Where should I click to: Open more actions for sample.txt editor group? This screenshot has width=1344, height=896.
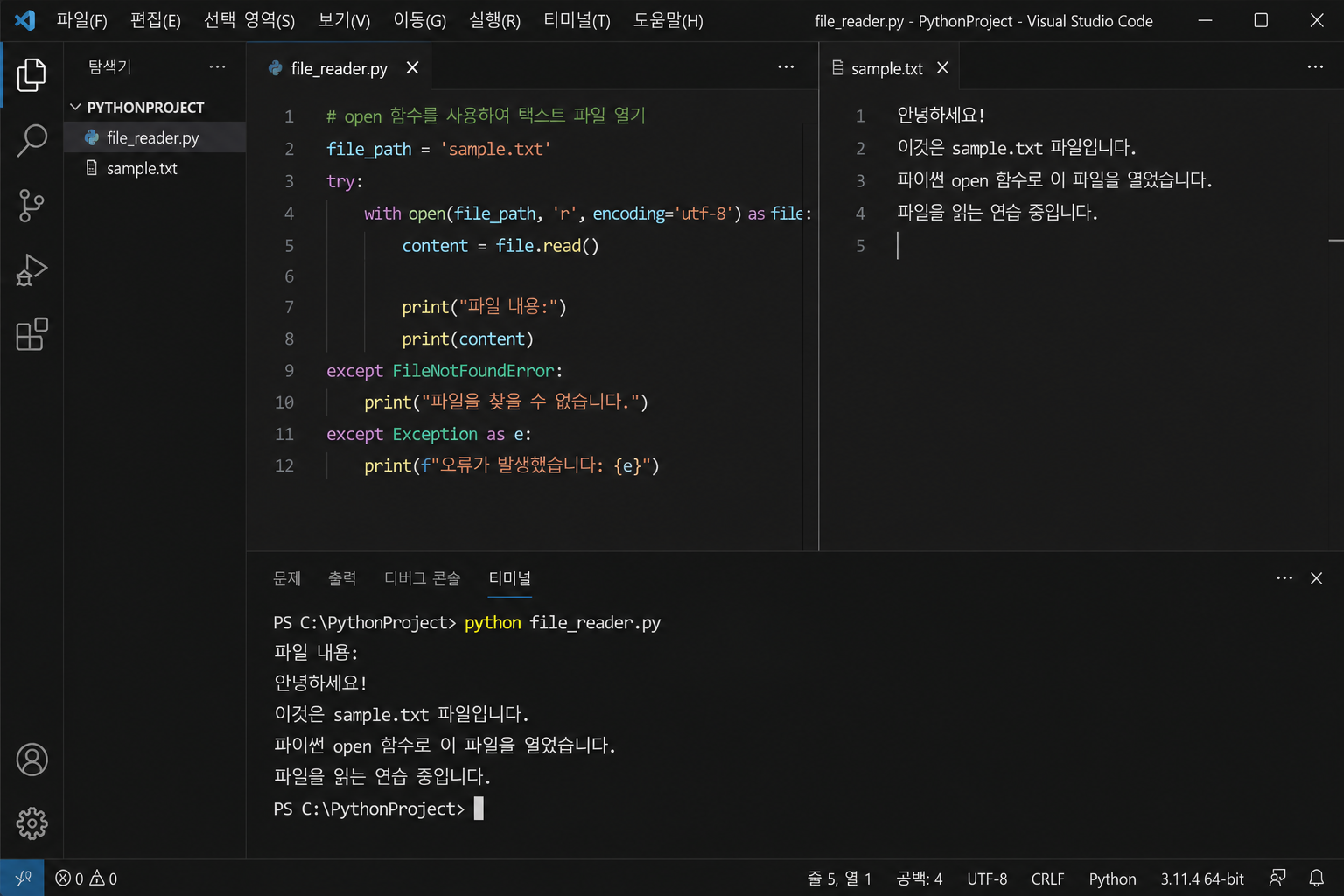1315,66
